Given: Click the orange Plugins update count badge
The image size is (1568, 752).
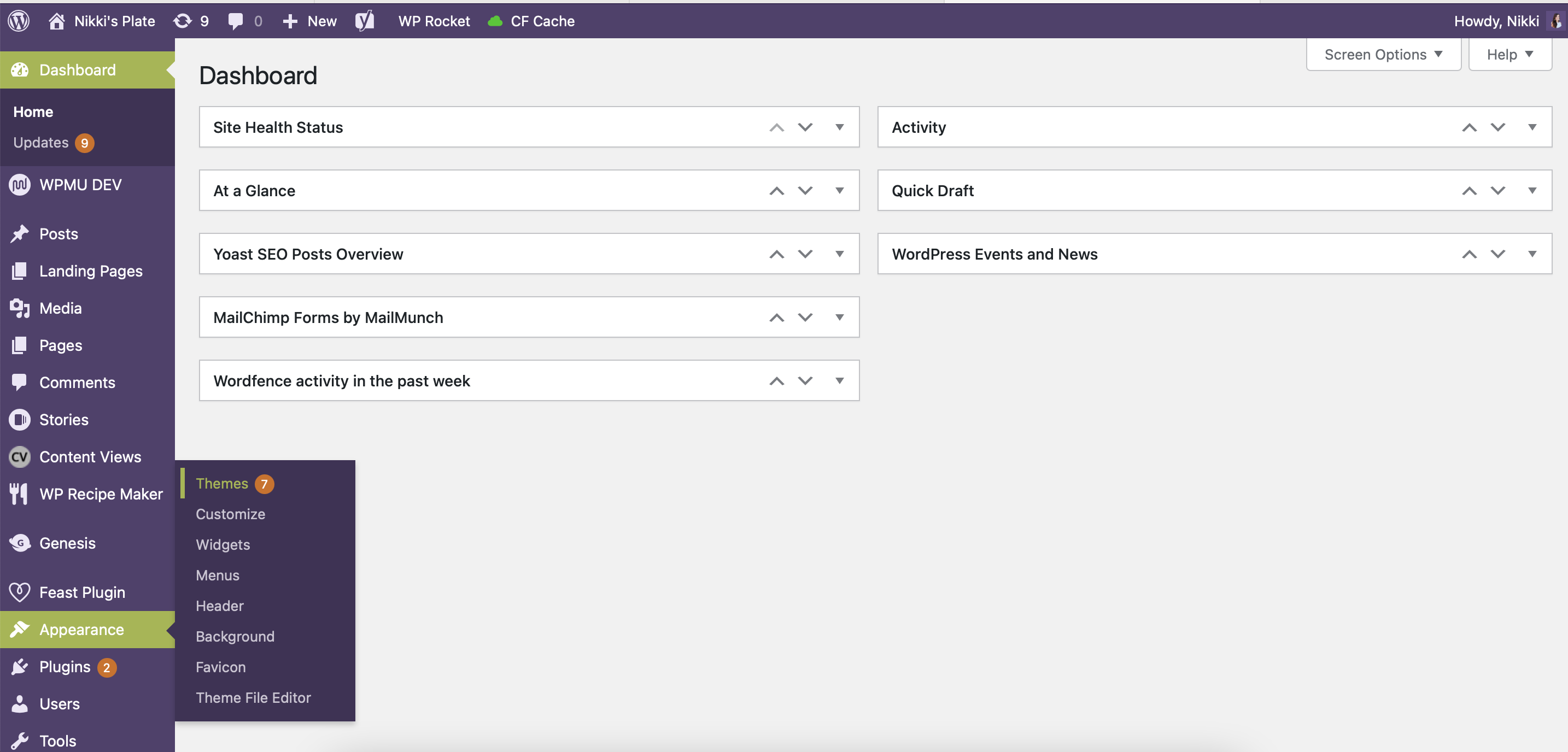Looking at the screenshot, I should [x=107, y=667].
